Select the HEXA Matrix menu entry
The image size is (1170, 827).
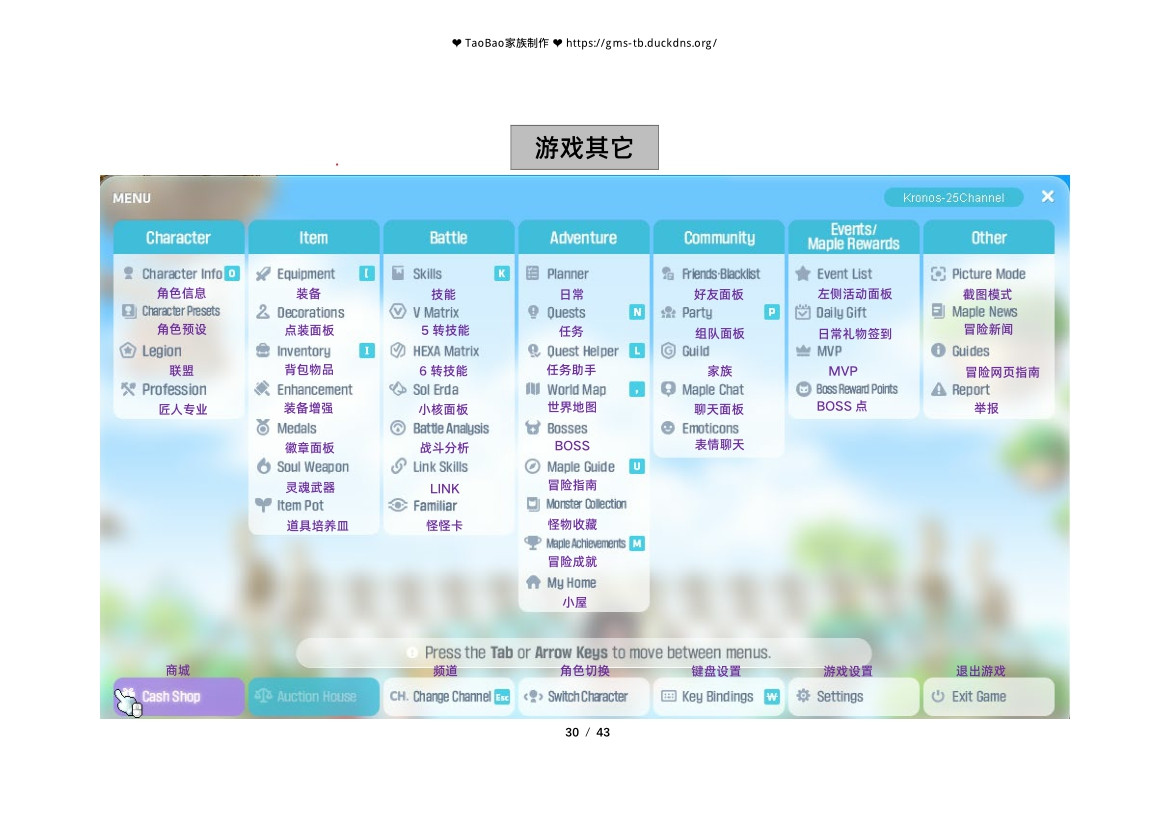(x=445, y=351)
